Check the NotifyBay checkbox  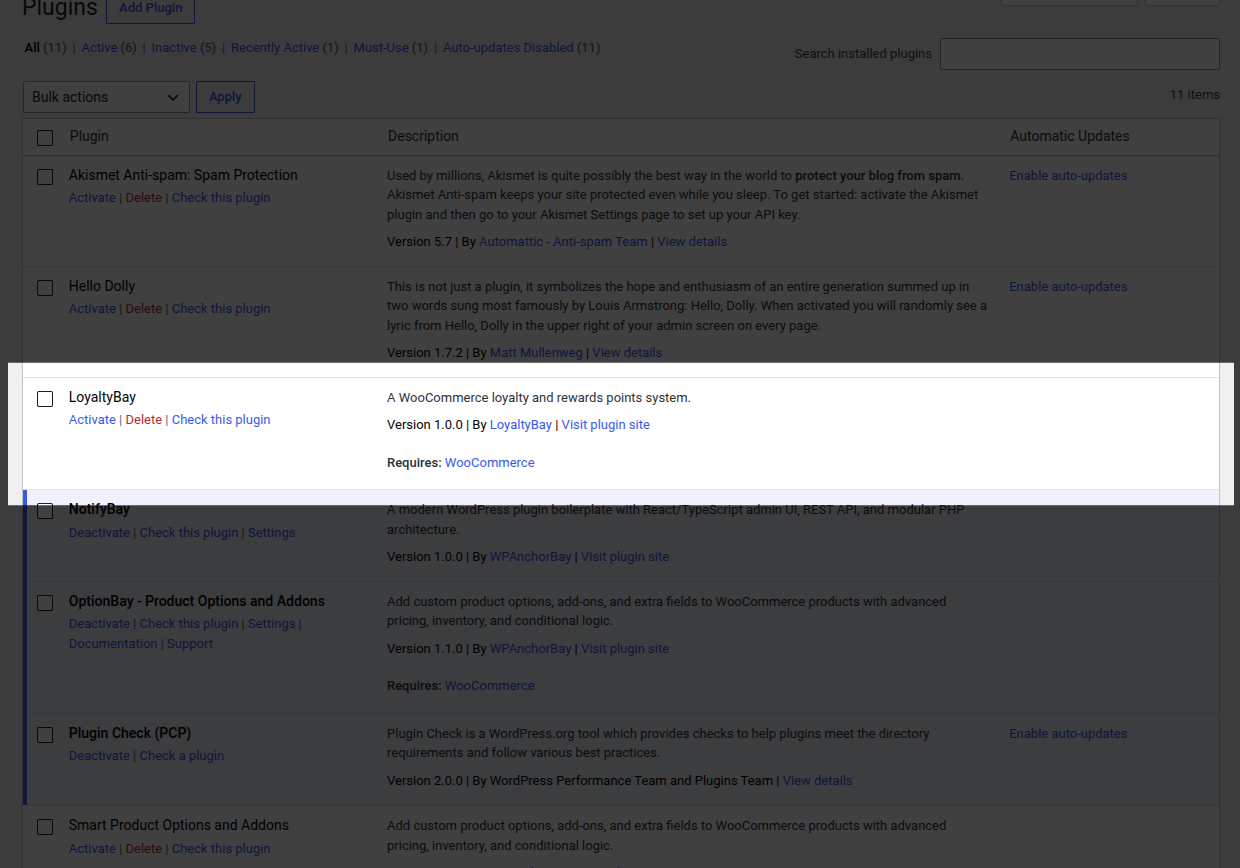[x=45, y=511]
